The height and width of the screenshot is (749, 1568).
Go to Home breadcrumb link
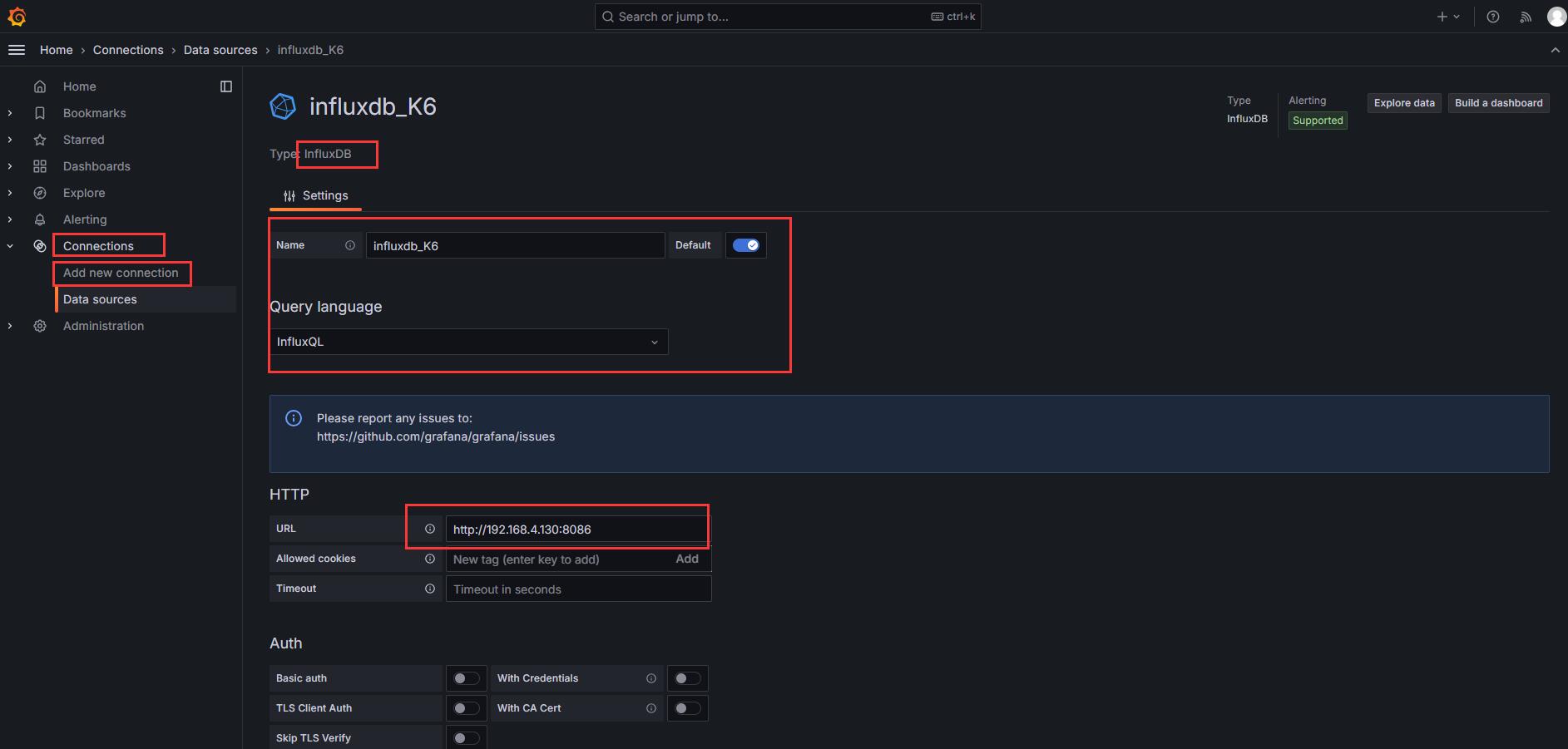click(x=57, y=50)
